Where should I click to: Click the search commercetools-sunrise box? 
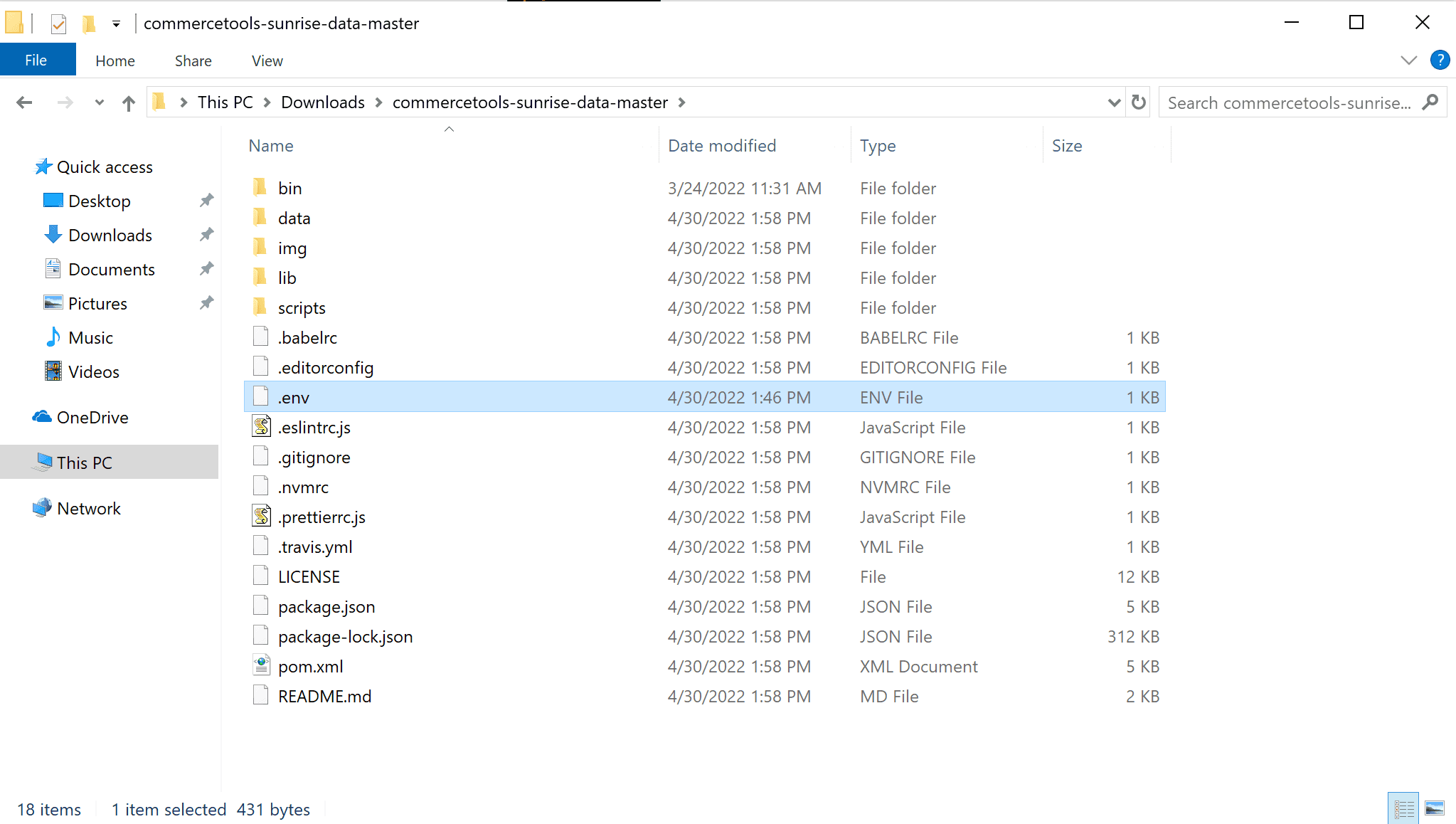(1289, 102)
